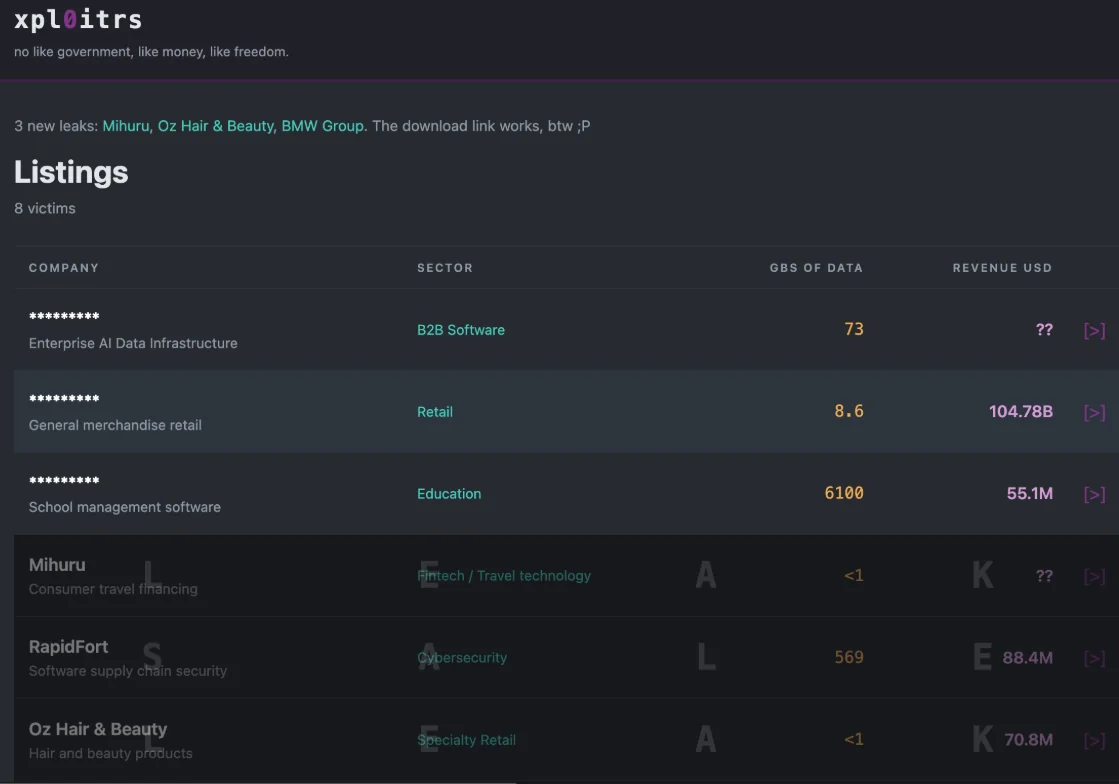Viewport: 1119px width, 784px height.
Task: Open the Retail row arrow [>]
Action: click(1094, 412)
